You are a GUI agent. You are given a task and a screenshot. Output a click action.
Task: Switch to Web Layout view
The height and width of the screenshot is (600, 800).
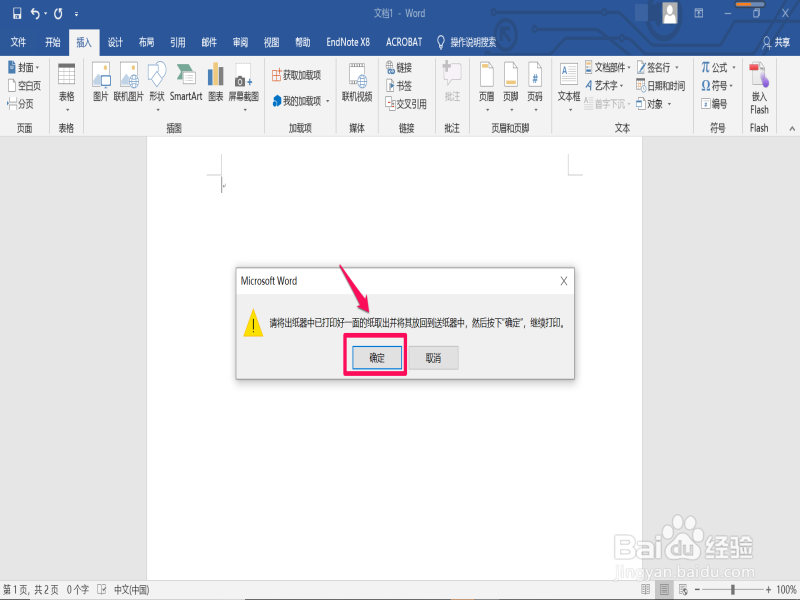click(683, 590)
